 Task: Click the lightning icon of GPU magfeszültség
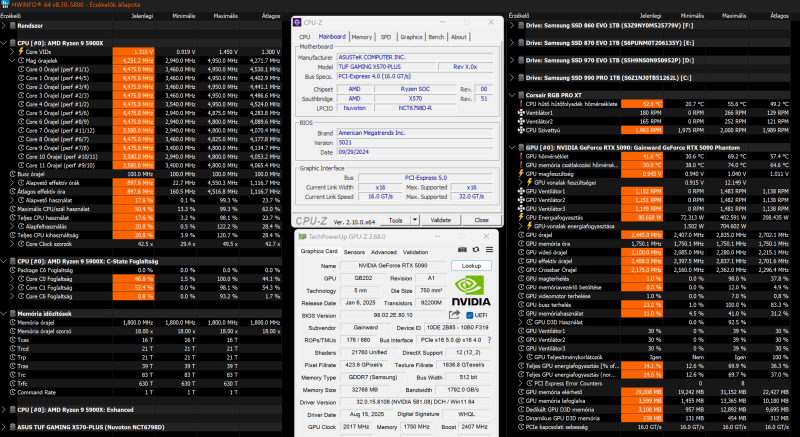(521, 174)
